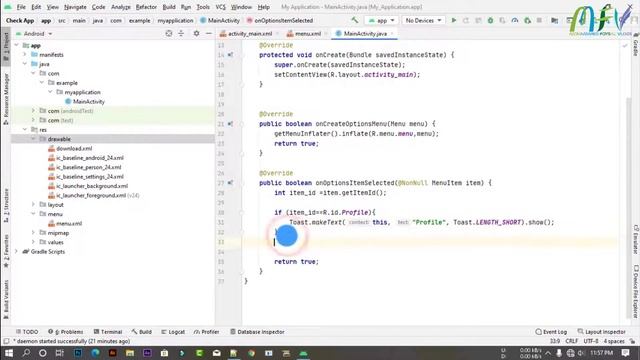Open the Problems tool window
The height and width of the screenshot is (360, 640).
tap(66, 332)
